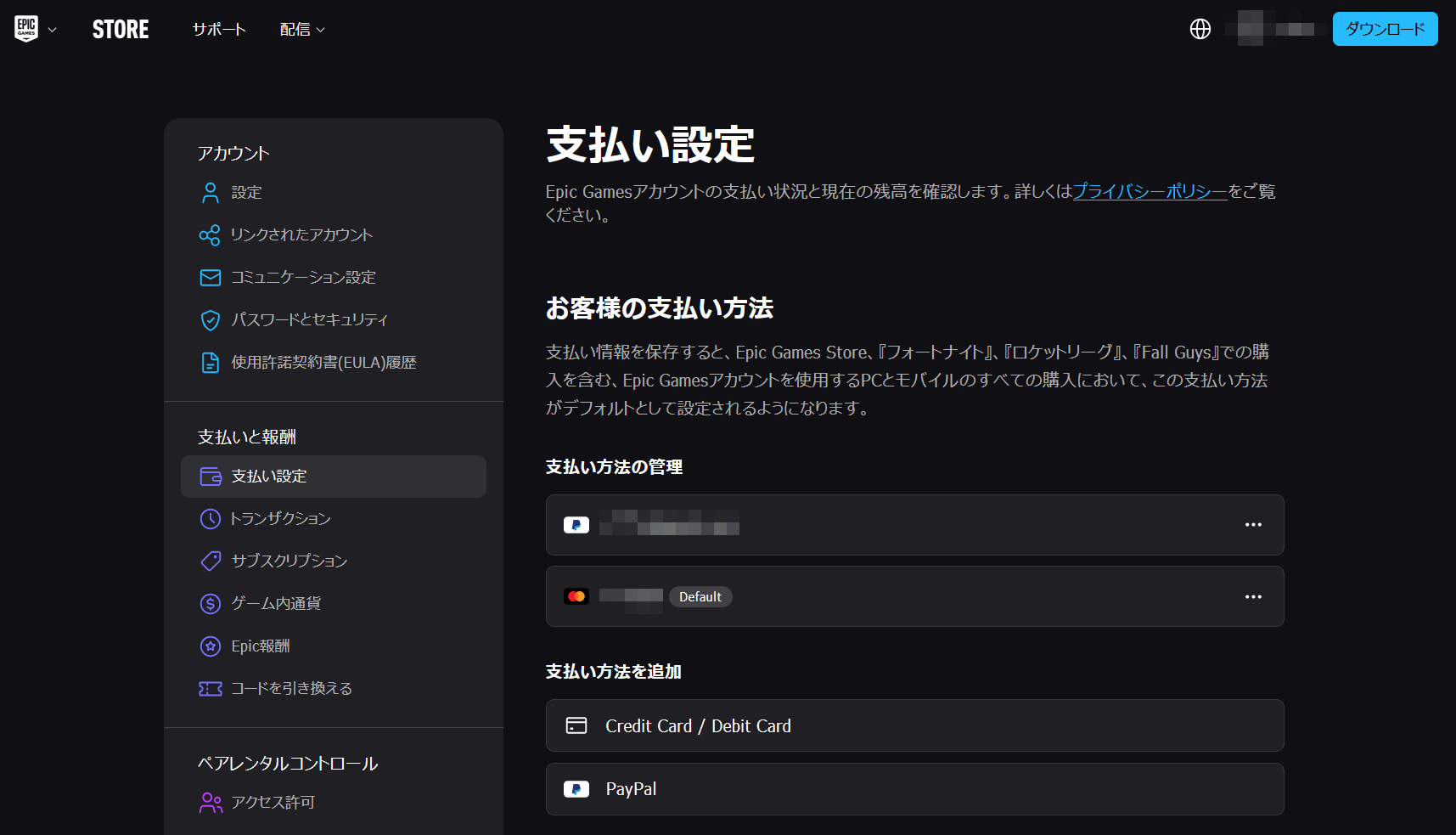Select サブスクリプション in the sidebar
Screen dimensions: 1456x835
(289, 561)
